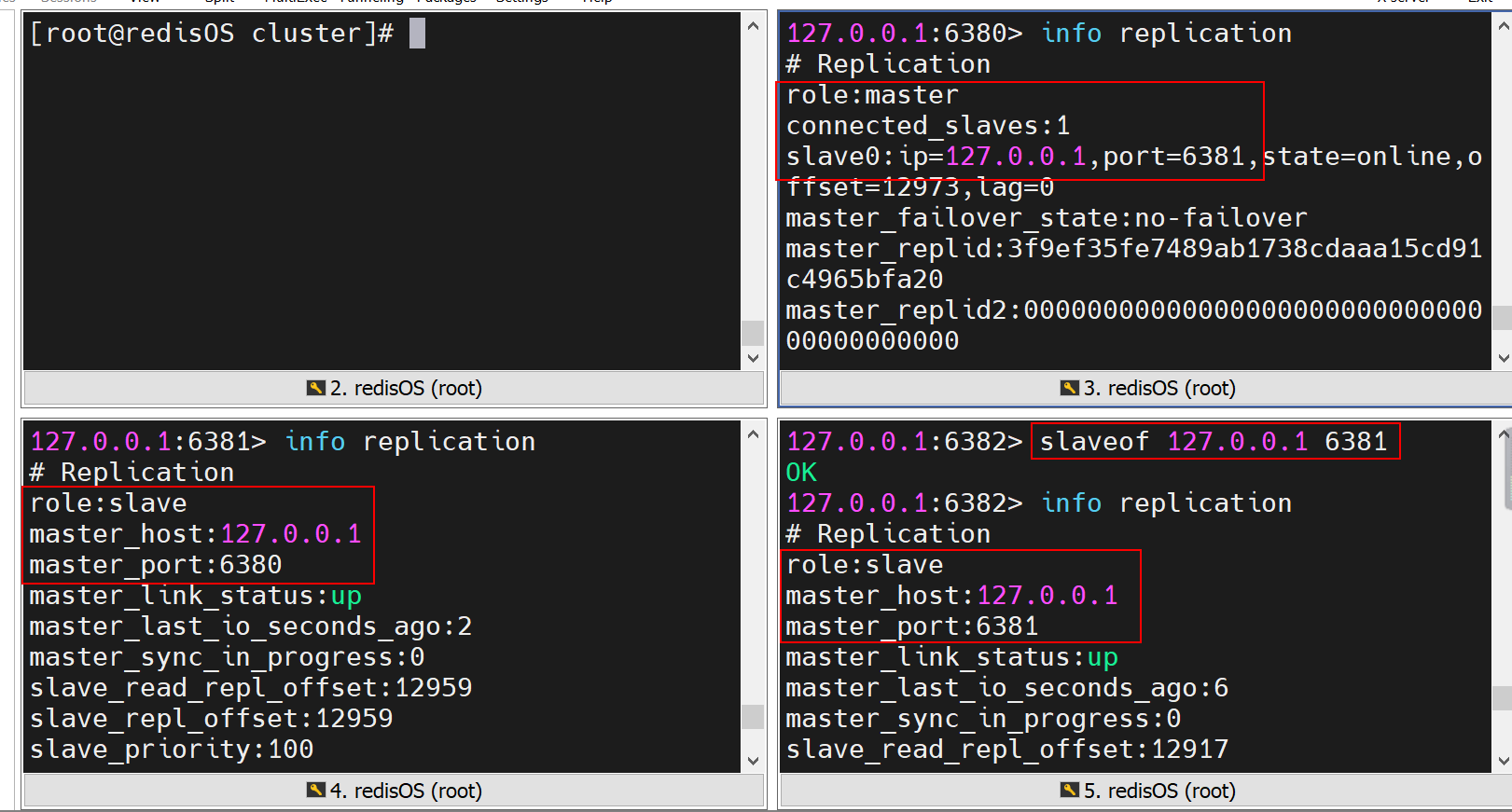Viewport: 1512px width, 812px height.
Task: Switch to the '2. redisOS (root)' tab
Action: [394, 388]
